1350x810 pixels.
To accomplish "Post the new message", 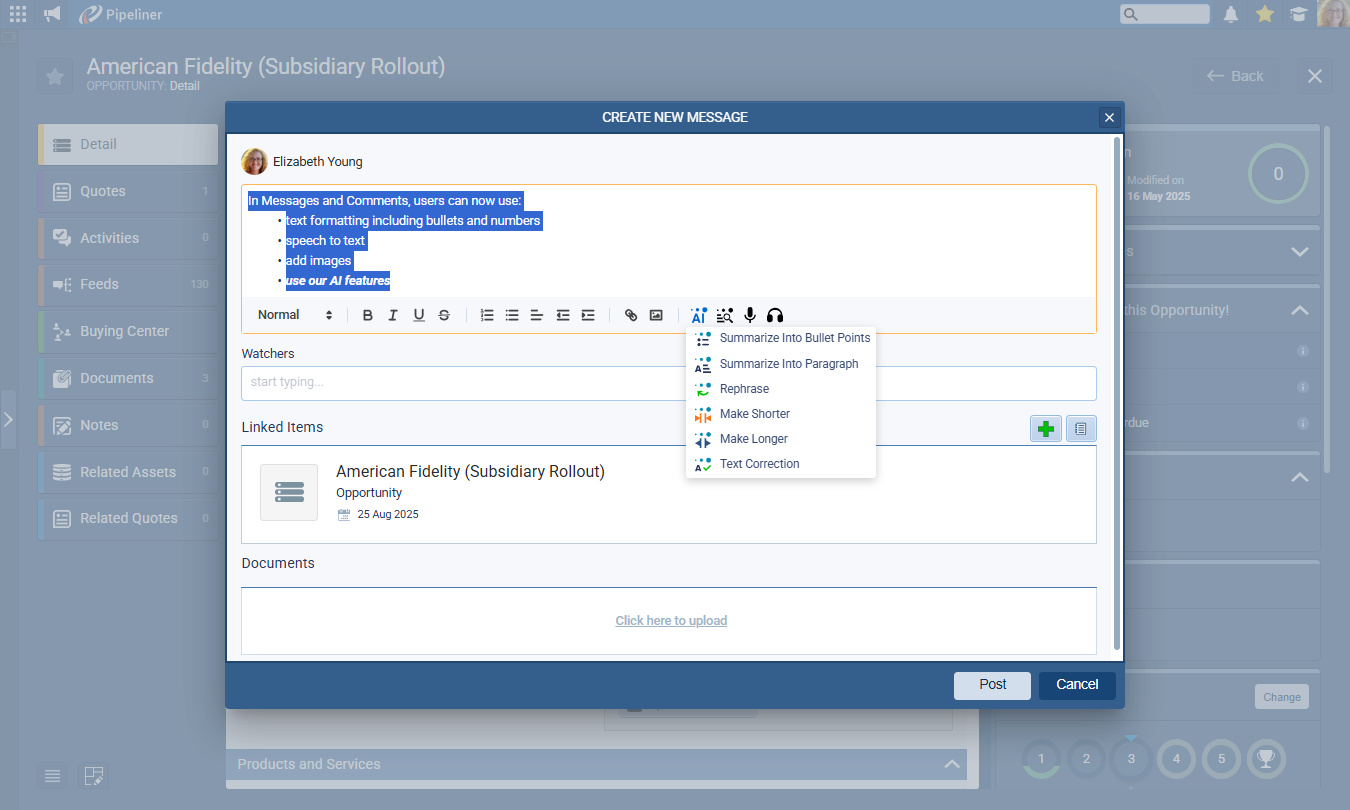I will pyautogui.click(x=992, y=685).
